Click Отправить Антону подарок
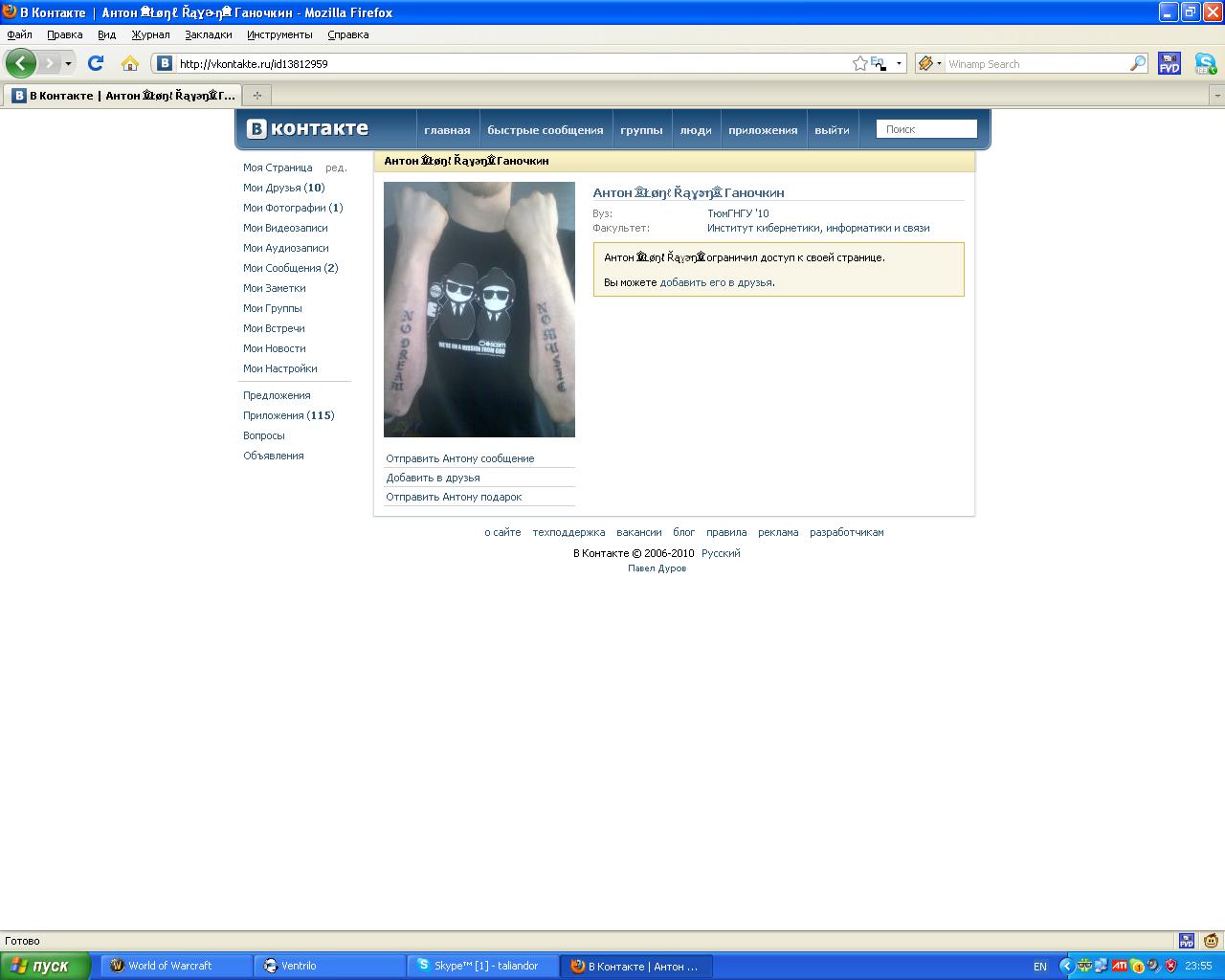The height and width of the screenshot is (980, 1225). (455, 497)
